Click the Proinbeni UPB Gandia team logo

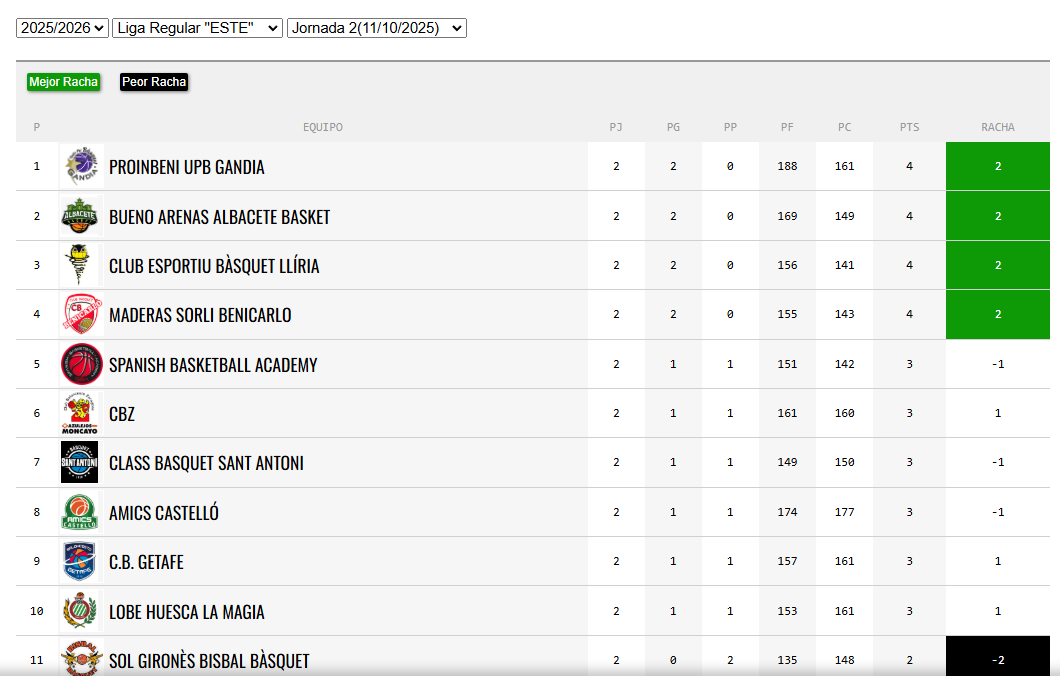(x=81, y=166)
